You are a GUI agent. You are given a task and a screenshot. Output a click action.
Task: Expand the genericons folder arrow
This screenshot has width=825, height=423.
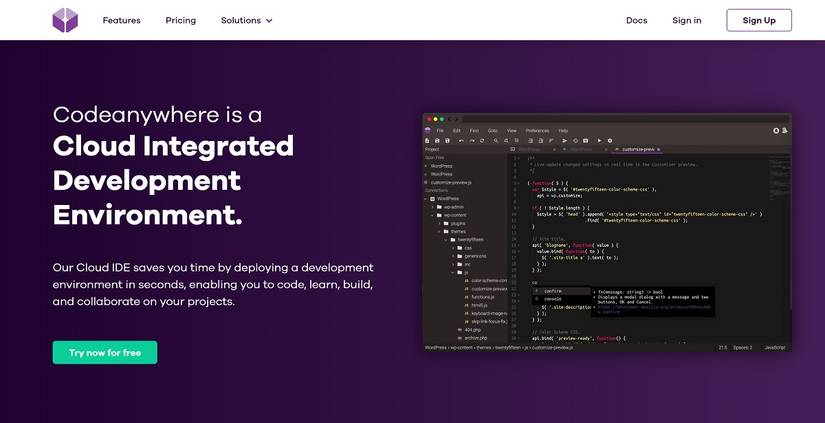(453, 256)
